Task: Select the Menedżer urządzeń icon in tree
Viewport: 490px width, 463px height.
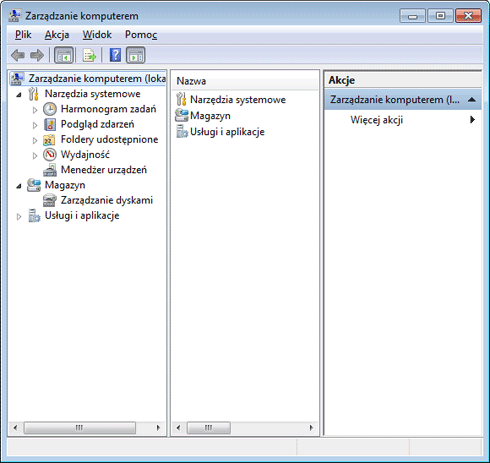Action: coord(50,170)
